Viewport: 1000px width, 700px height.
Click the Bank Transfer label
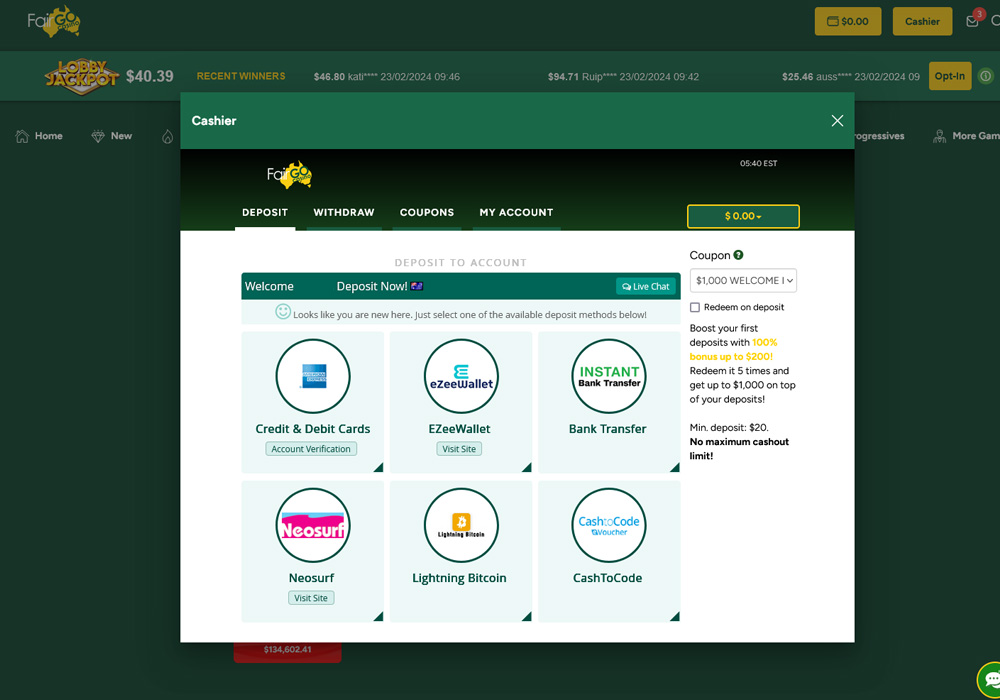click(x=607, y=429)
